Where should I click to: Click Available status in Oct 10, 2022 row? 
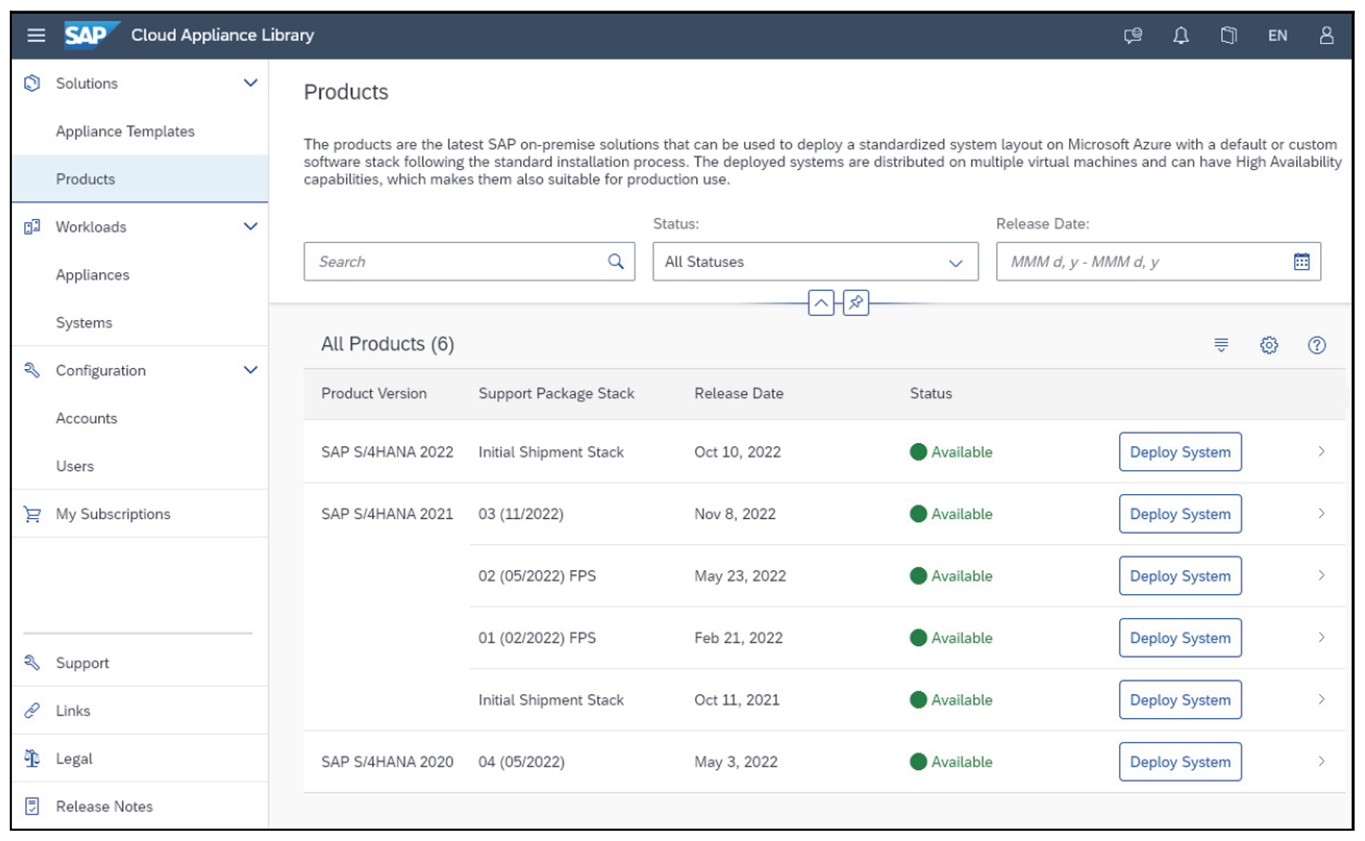coord(951,452)
